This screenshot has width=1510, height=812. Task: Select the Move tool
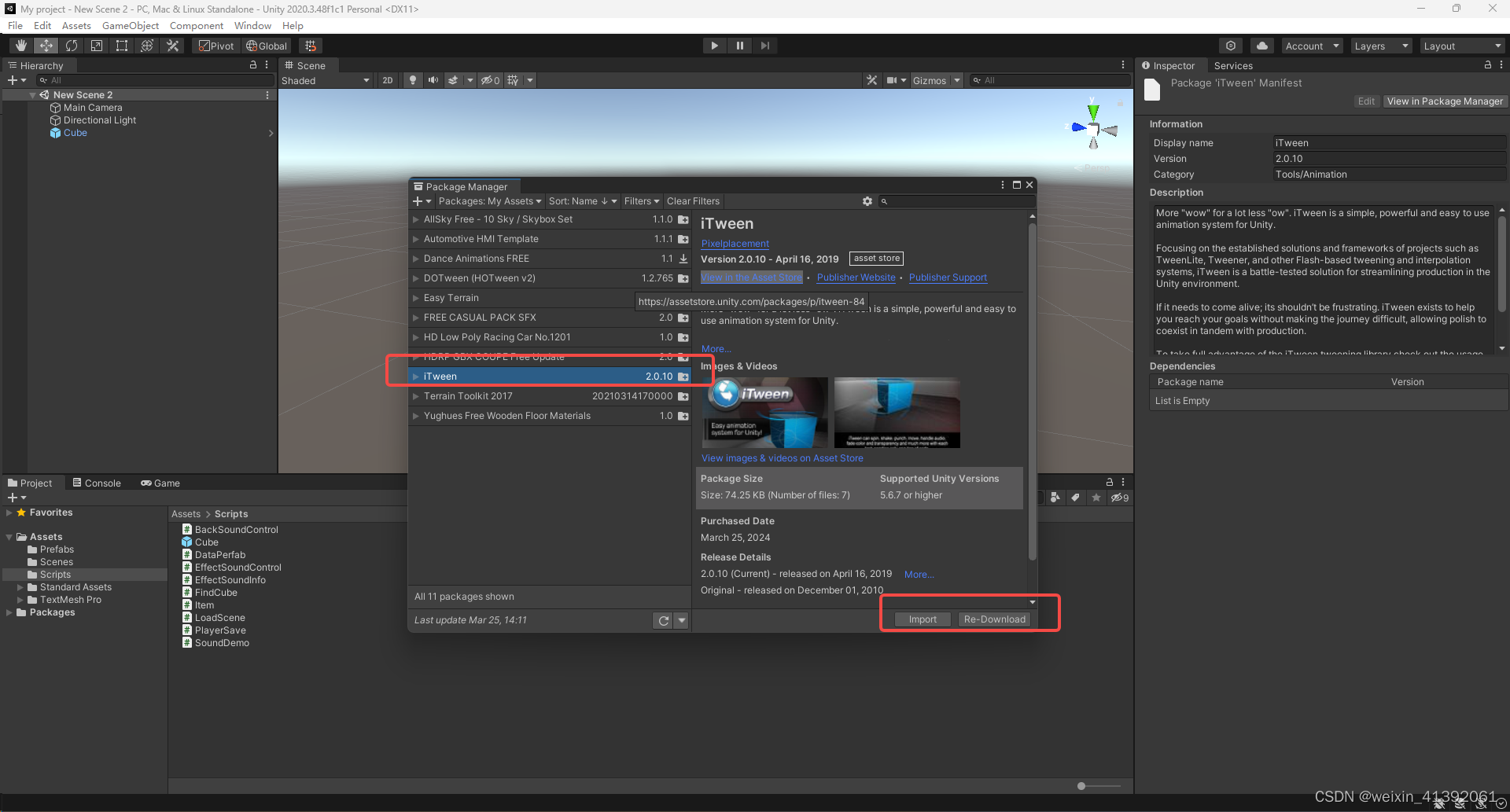(46, 46)
